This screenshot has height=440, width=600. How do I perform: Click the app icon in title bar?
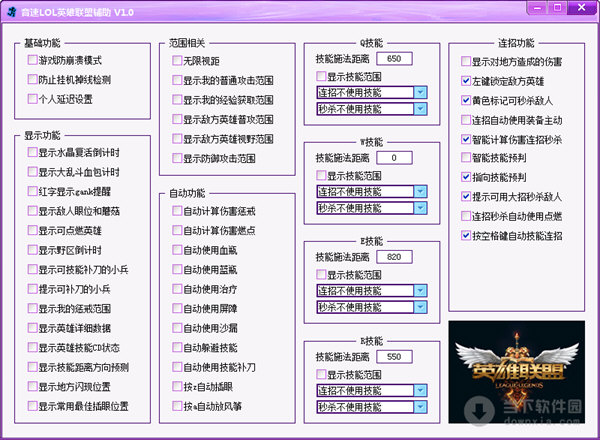pos(11,12)
